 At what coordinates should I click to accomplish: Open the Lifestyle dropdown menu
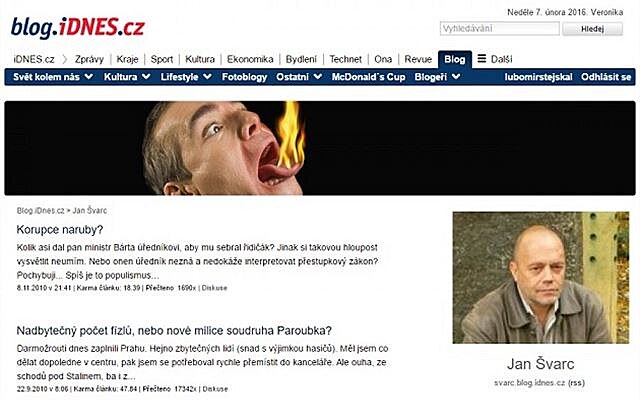click(186, 77)
